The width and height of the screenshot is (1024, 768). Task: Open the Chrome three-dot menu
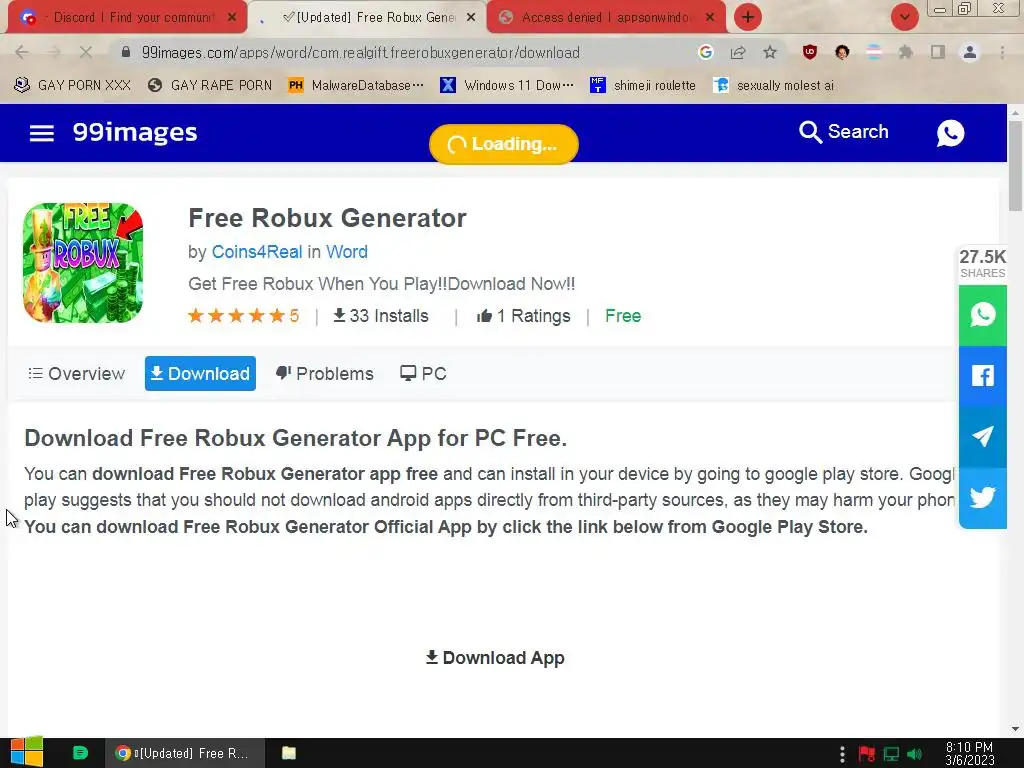tap(1002, 52)
